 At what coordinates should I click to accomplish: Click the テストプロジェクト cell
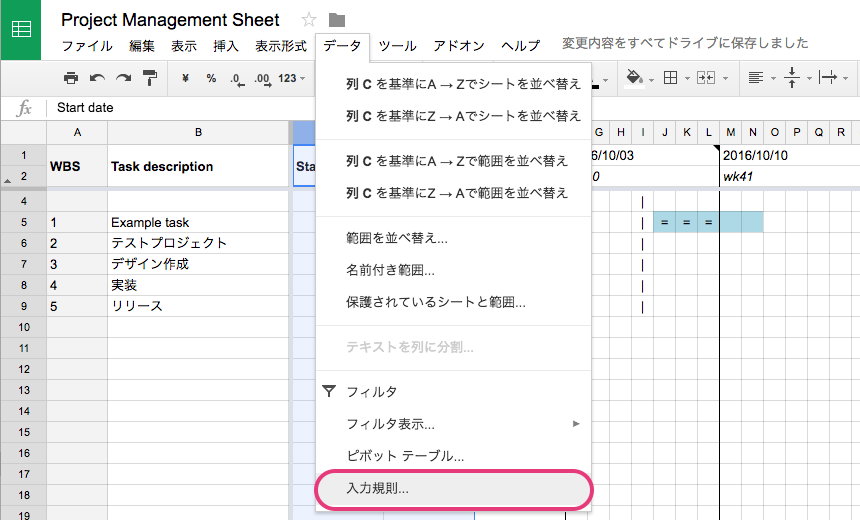coord(198,243)
